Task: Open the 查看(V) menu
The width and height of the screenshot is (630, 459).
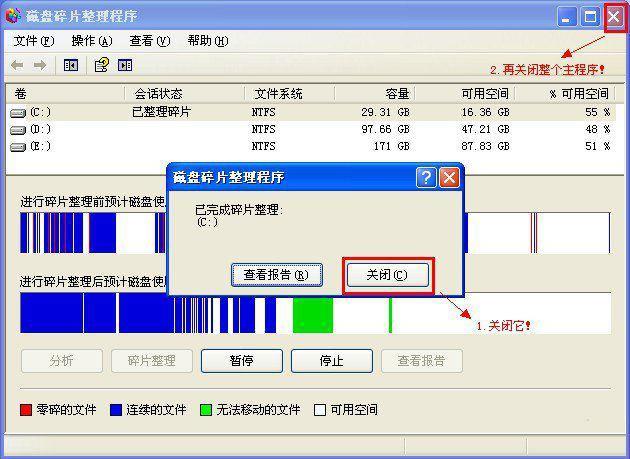Action: pyautogui.click(x=150, y=41)
